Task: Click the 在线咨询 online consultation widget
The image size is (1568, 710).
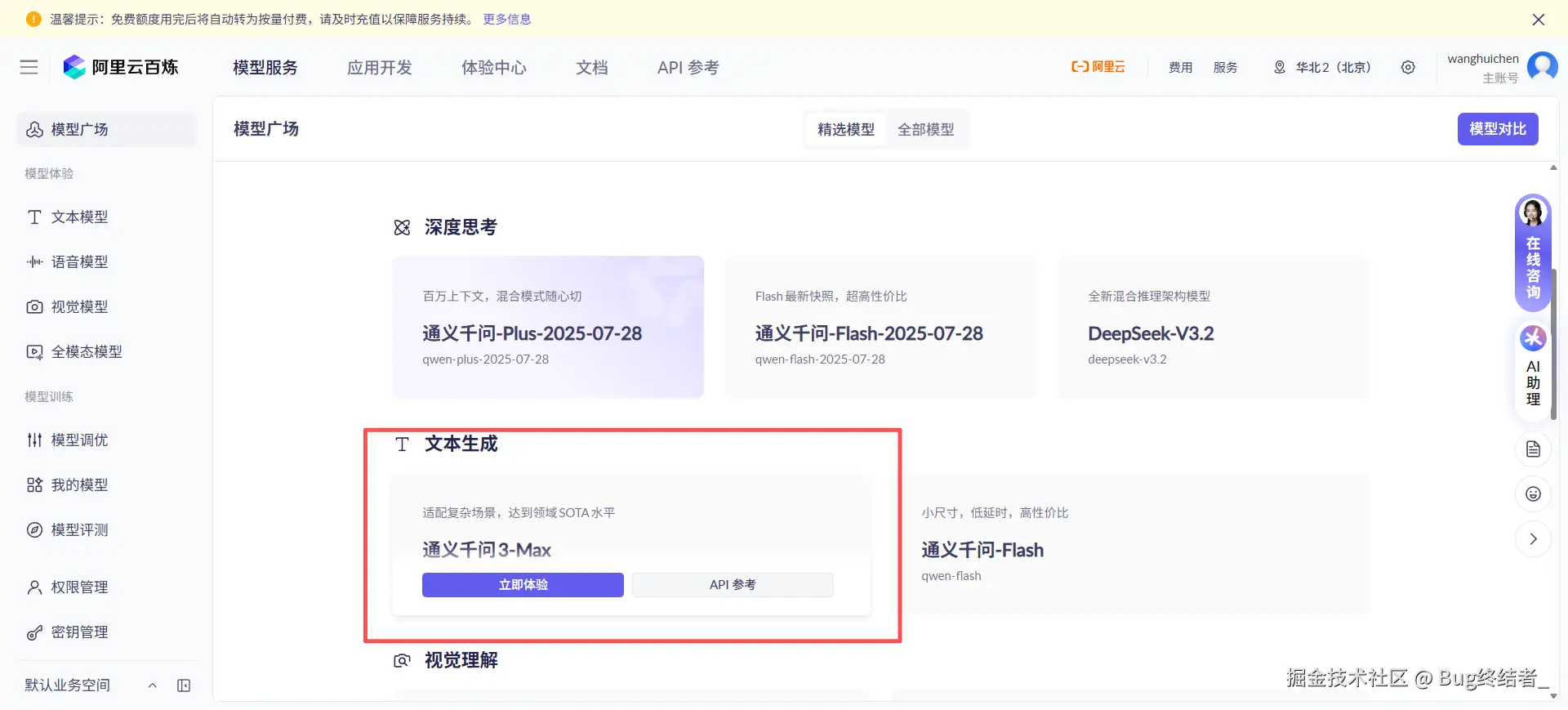Action: click(x=1533, y=253)
